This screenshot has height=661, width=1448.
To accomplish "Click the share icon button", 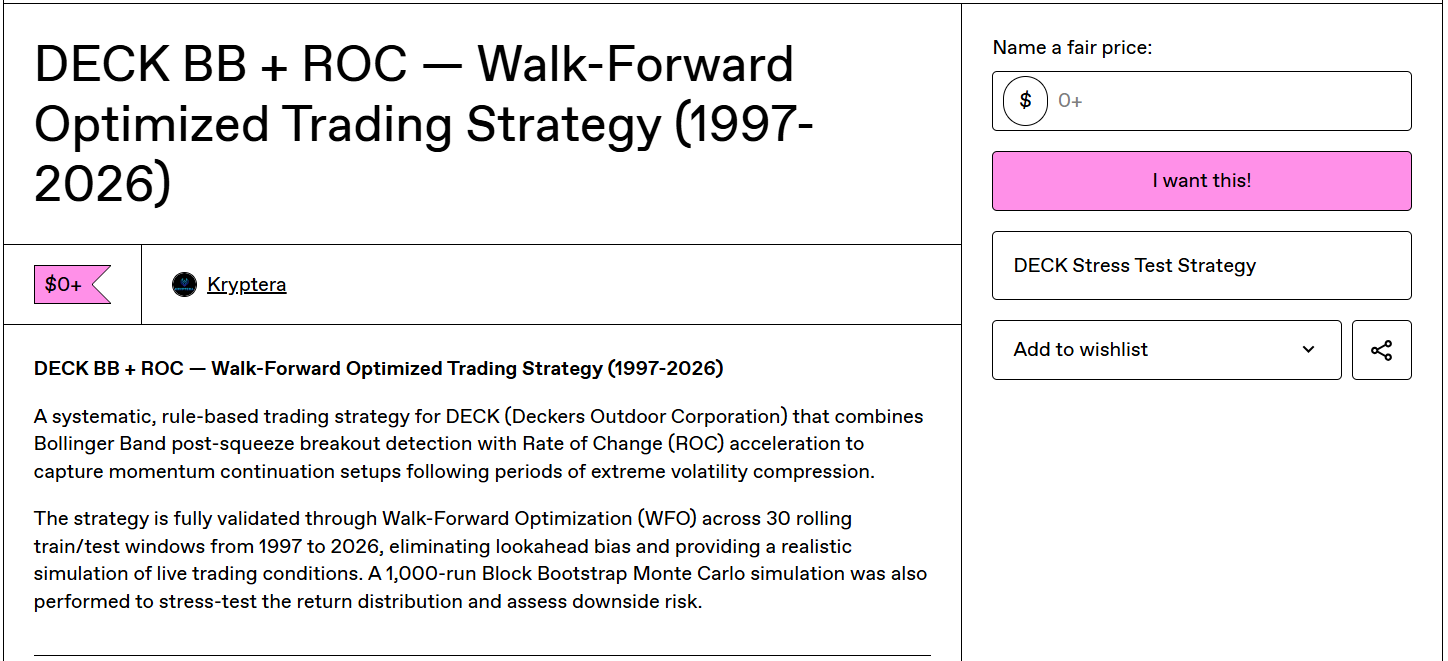I will coord(1381,350).
